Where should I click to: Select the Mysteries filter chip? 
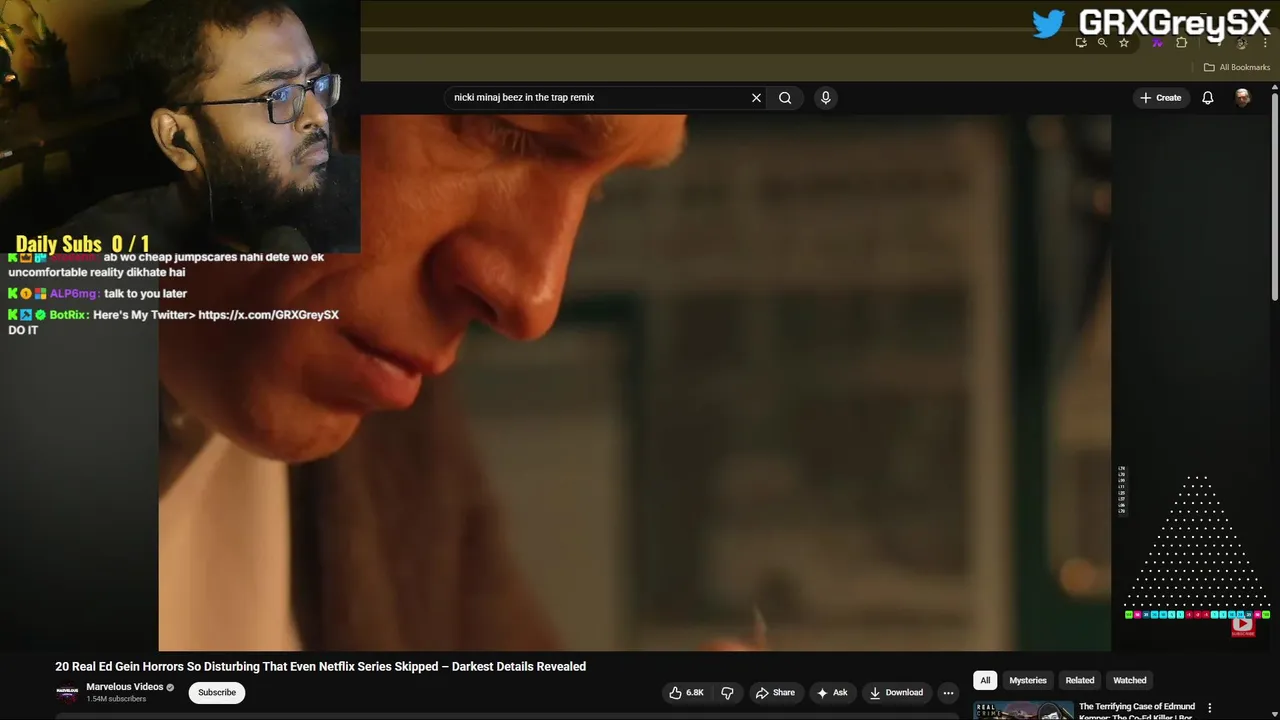pos(1028,680)
